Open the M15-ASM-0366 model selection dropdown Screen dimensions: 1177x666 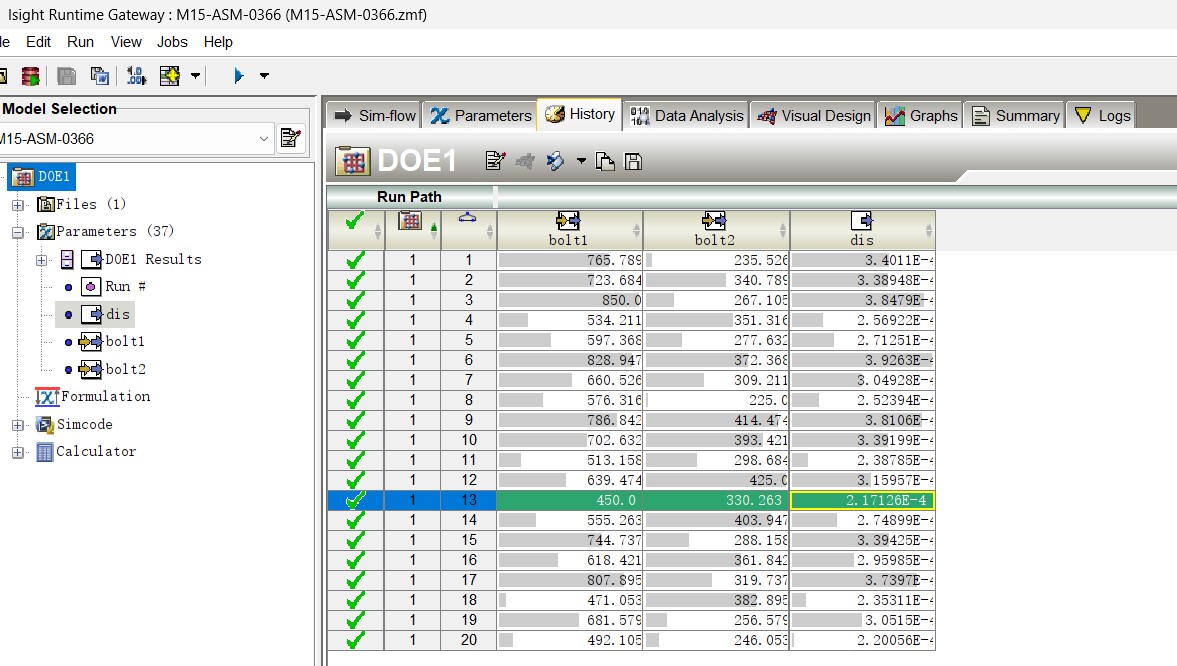pos(264,138)
